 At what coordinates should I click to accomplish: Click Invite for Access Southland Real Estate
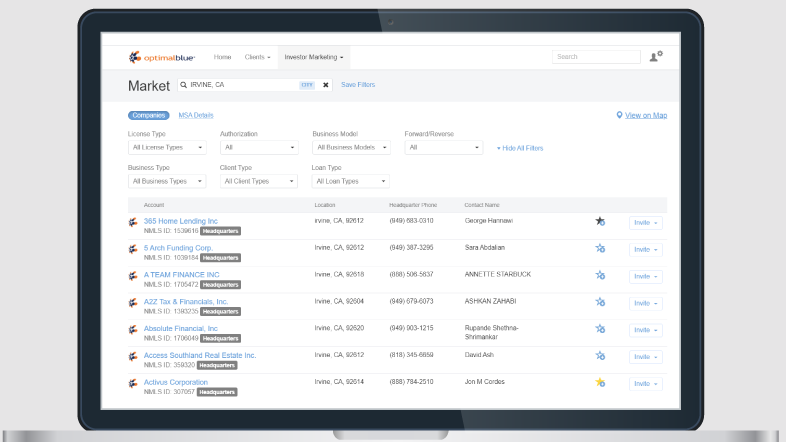(x=645, y=356)
